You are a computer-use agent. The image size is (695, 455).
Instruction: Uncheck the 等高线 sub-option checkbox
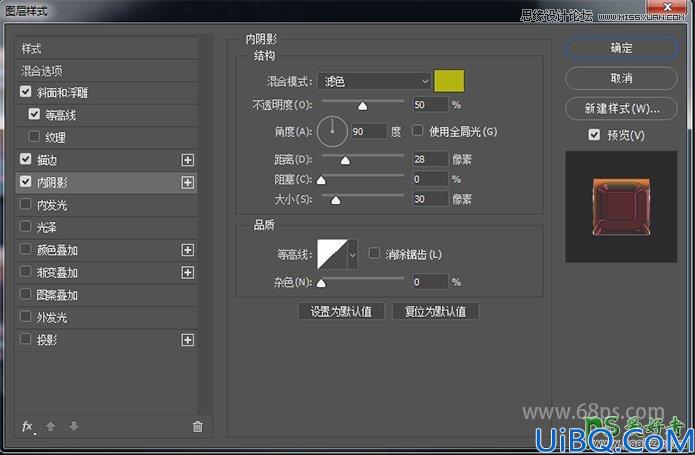click(34, 114)
